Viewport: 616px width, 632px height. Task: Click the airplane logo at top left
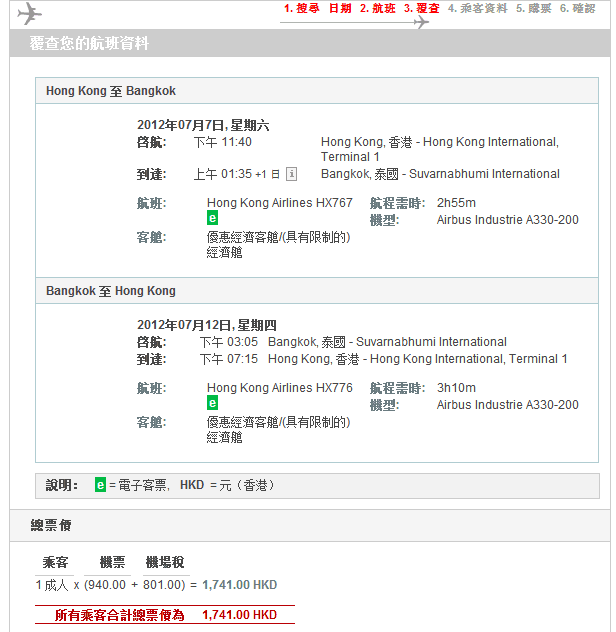(30, 14)
